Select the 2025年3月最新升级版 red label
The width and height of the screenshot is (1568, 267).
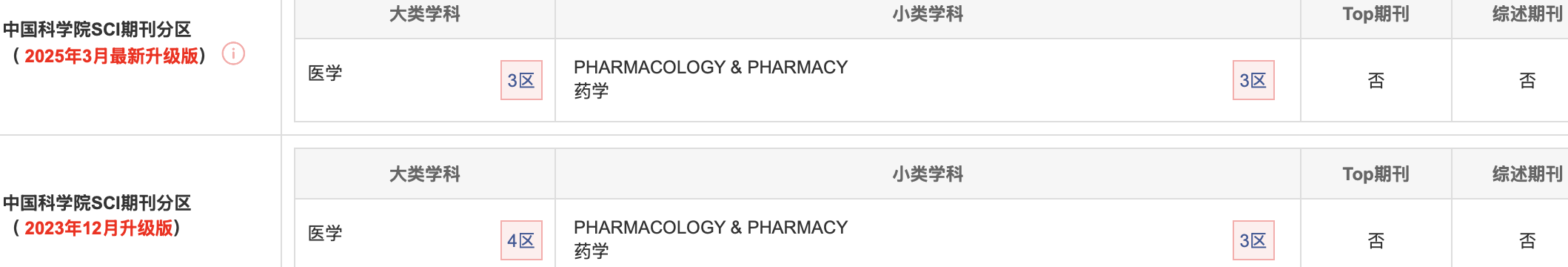pos(112,56)
